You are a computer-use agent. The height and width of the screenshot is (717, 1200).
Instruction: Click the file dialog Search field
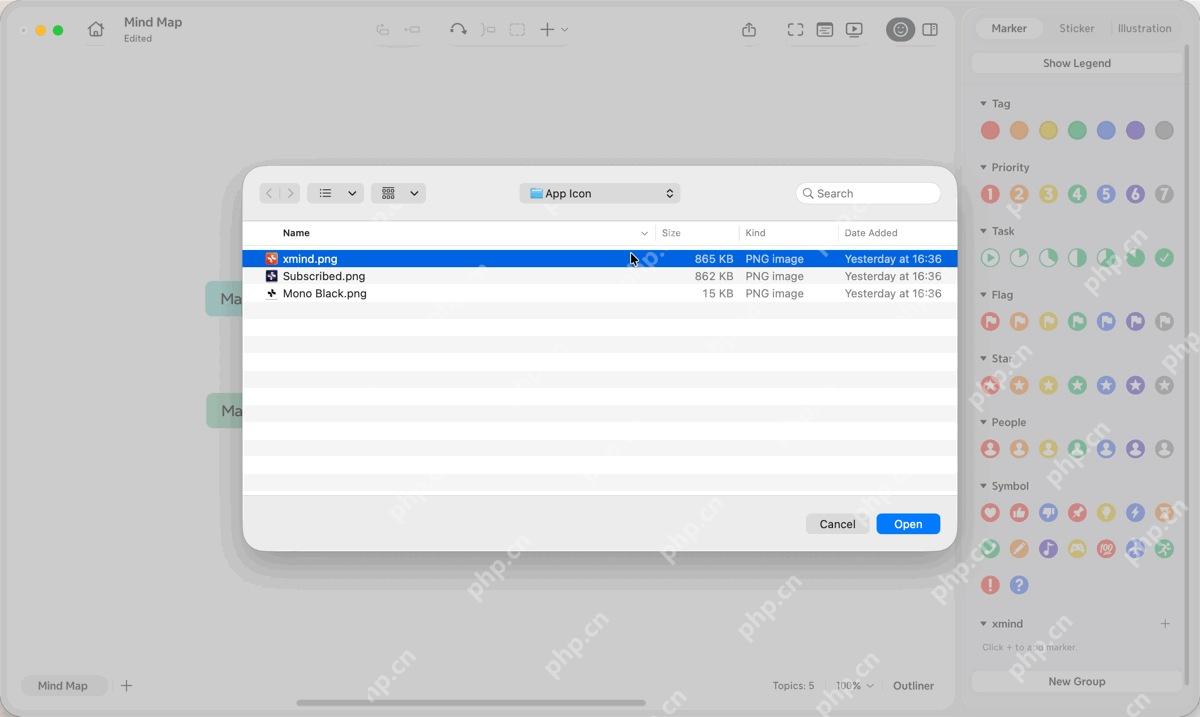coord(868,193)
